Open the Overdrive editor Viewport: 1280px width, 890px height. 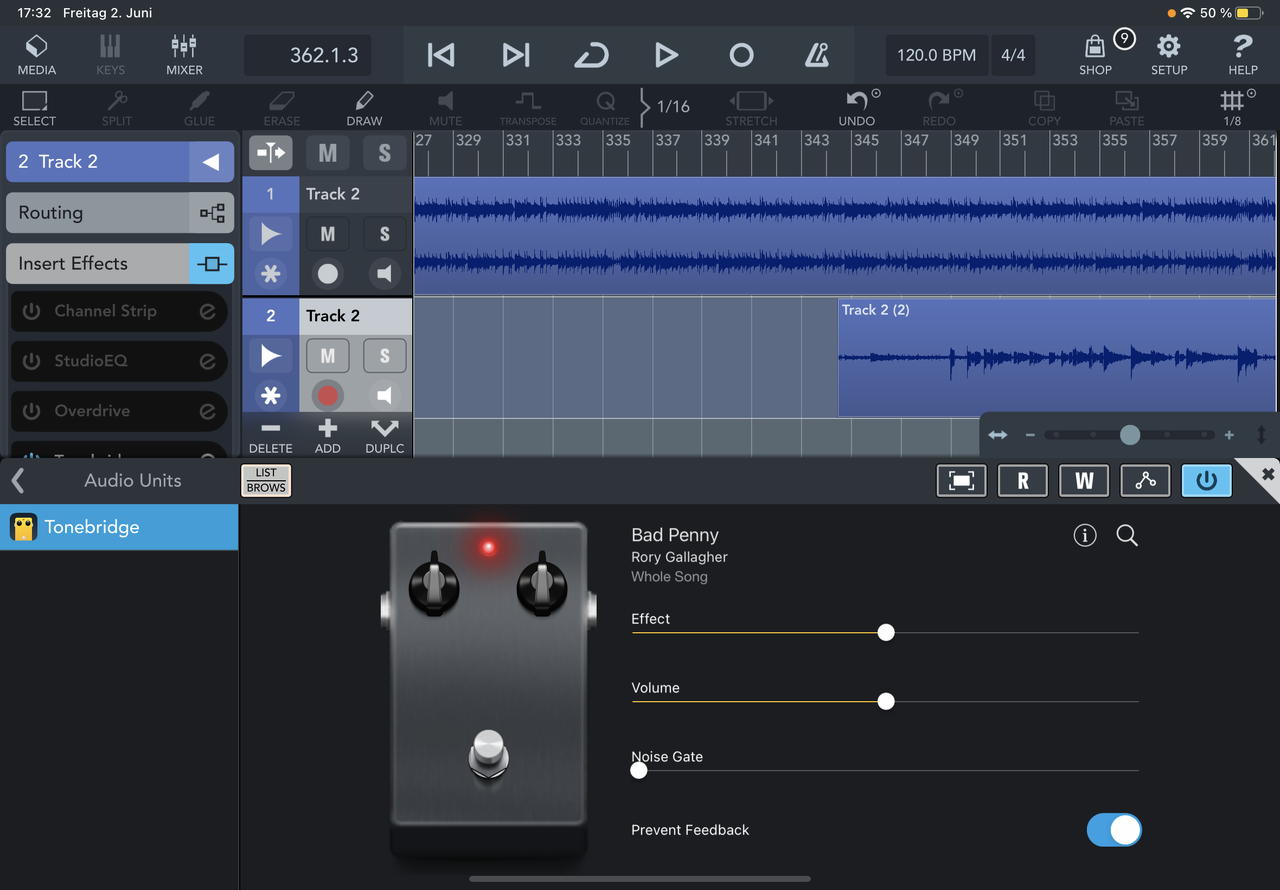tap(207, 411)
